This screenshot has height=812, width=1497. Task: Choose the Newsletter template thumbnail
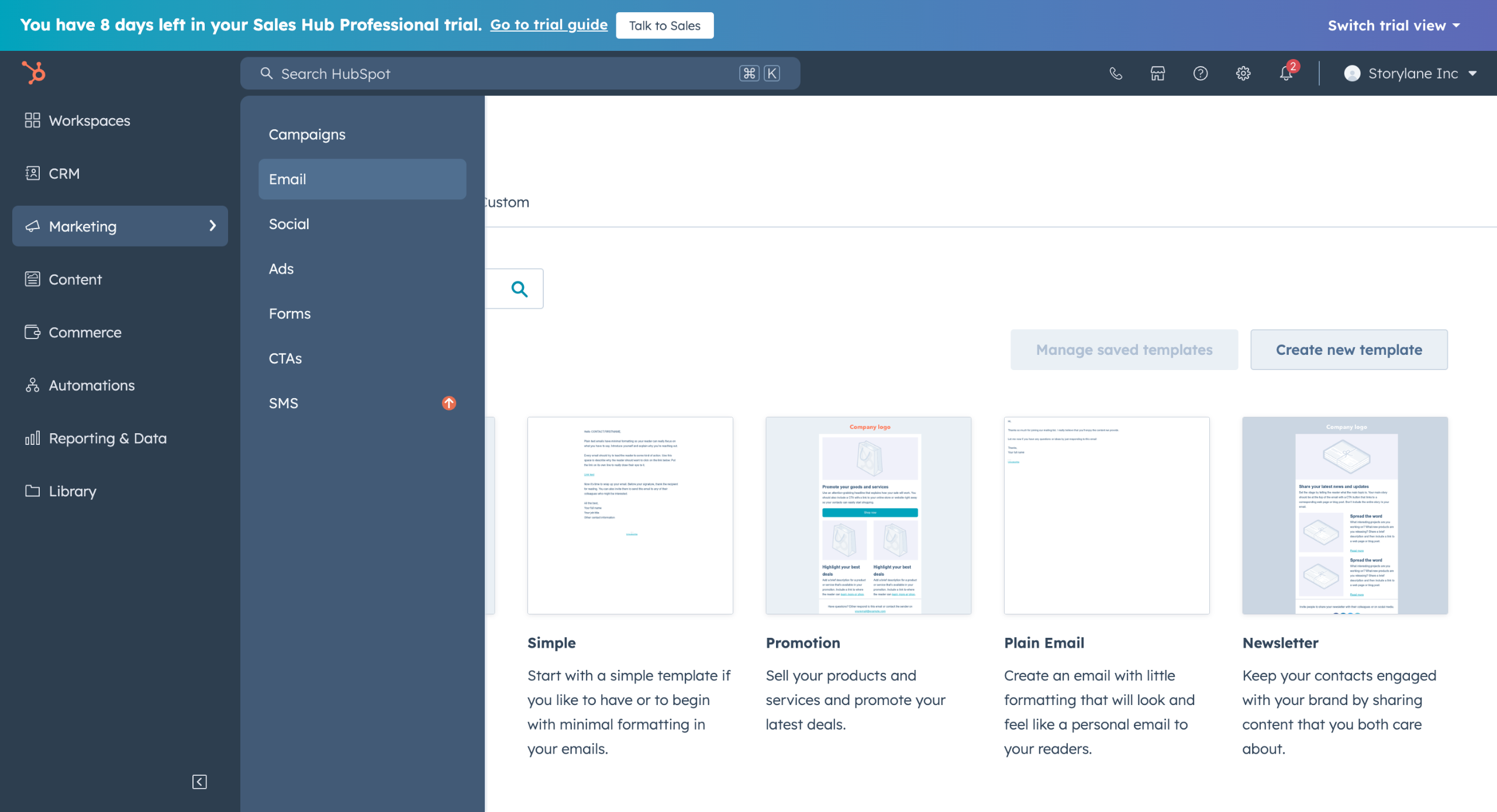[1345, 515]
